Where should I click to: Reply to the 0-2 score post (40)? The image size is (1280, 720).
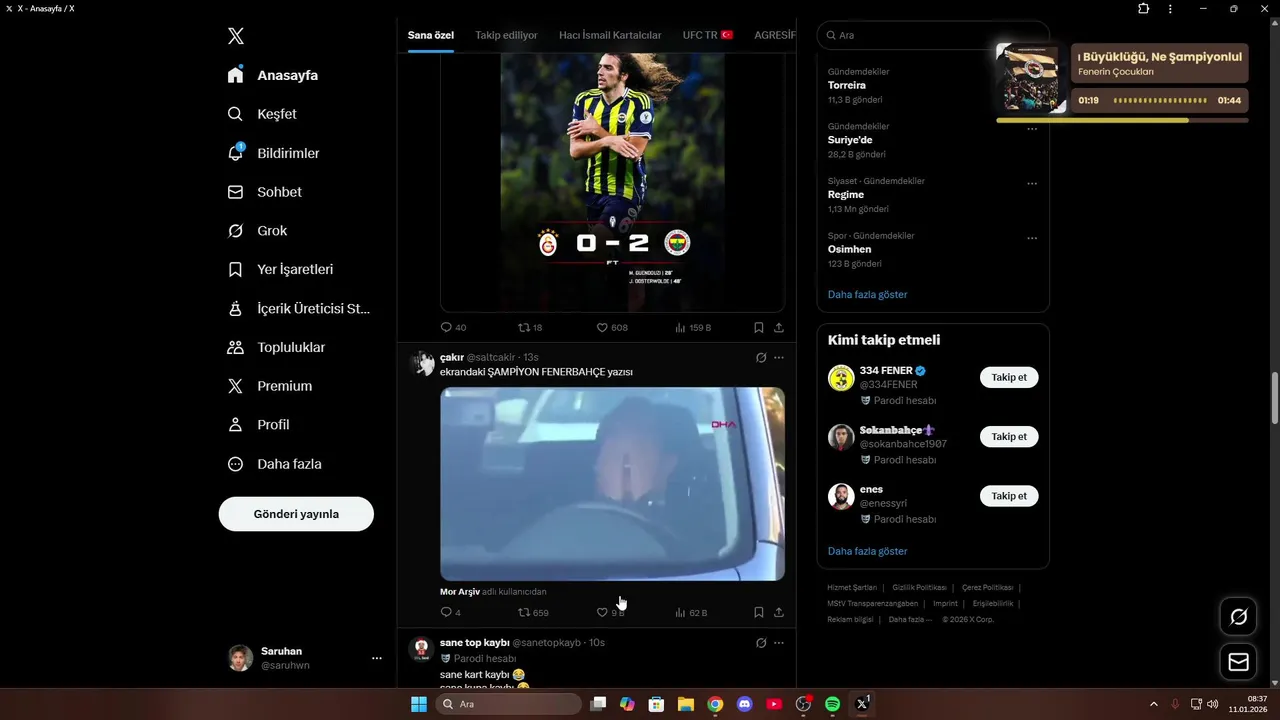tap(453, 327)
